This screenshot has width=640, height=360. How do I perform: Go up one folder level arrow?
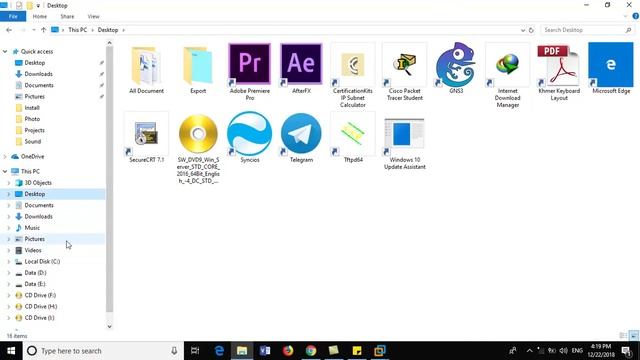(x=43, y=30)
